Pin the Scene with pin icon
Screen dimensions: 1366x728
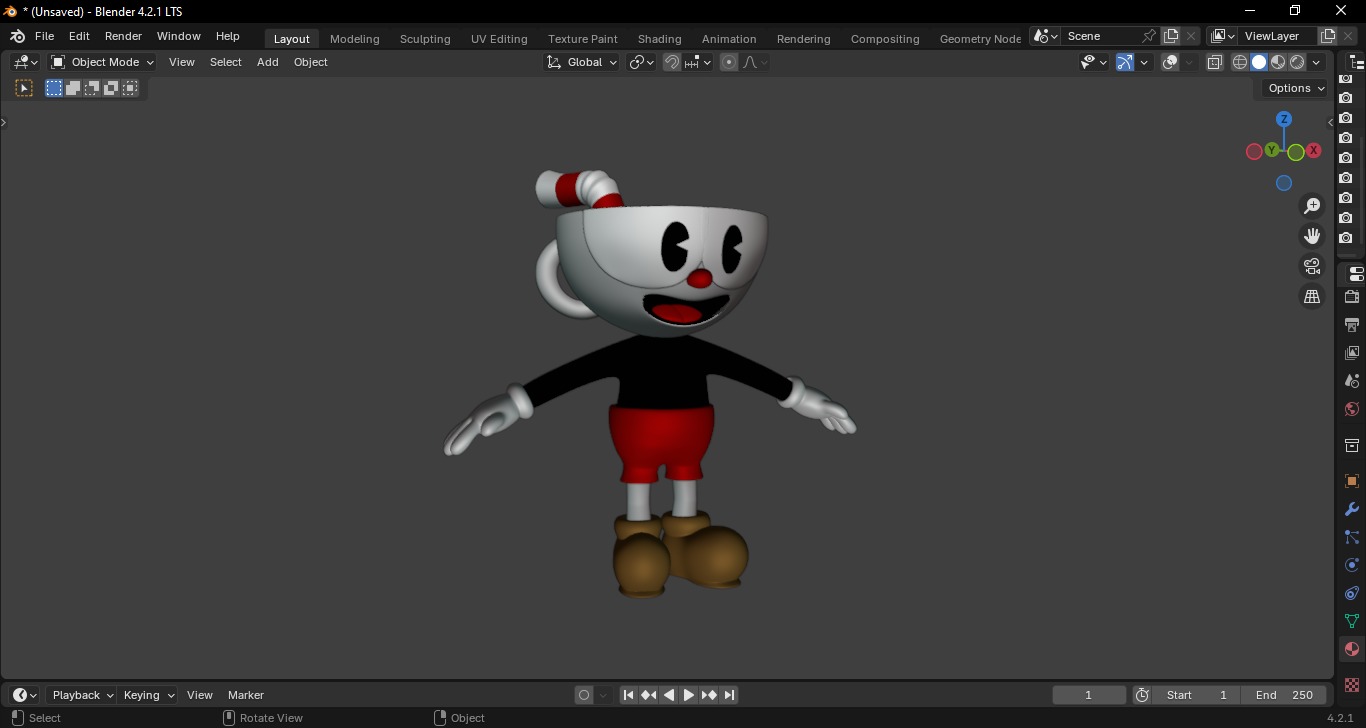1149,36
